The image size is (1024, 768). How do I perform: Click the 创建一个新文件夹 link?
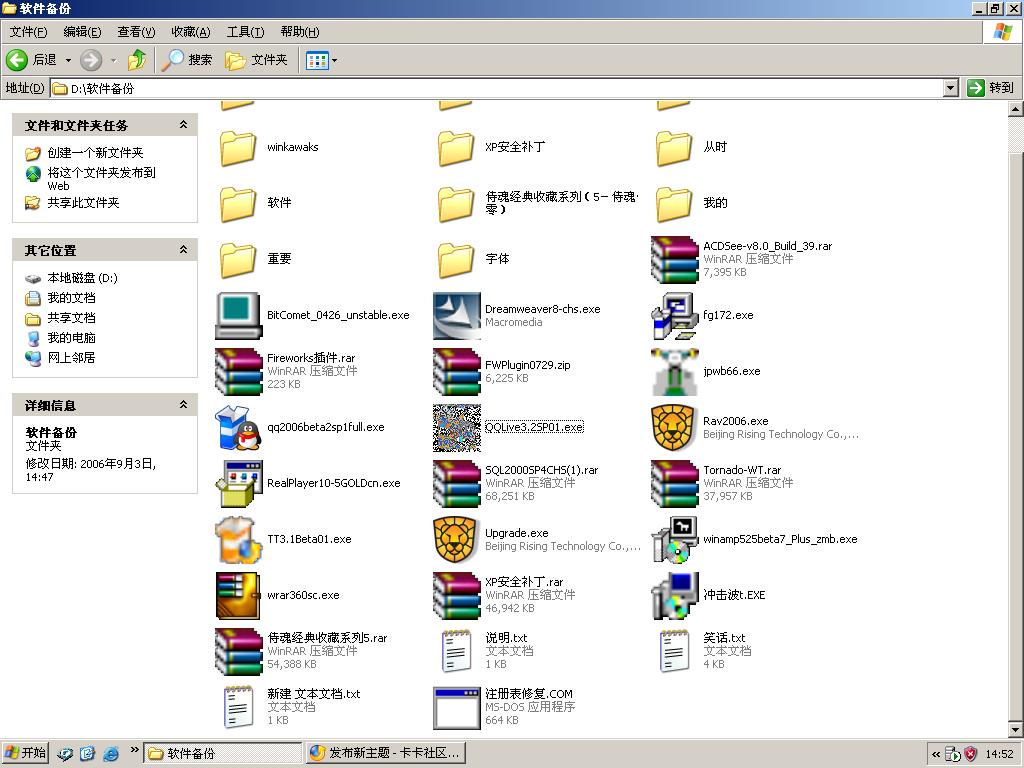(95, 153)
